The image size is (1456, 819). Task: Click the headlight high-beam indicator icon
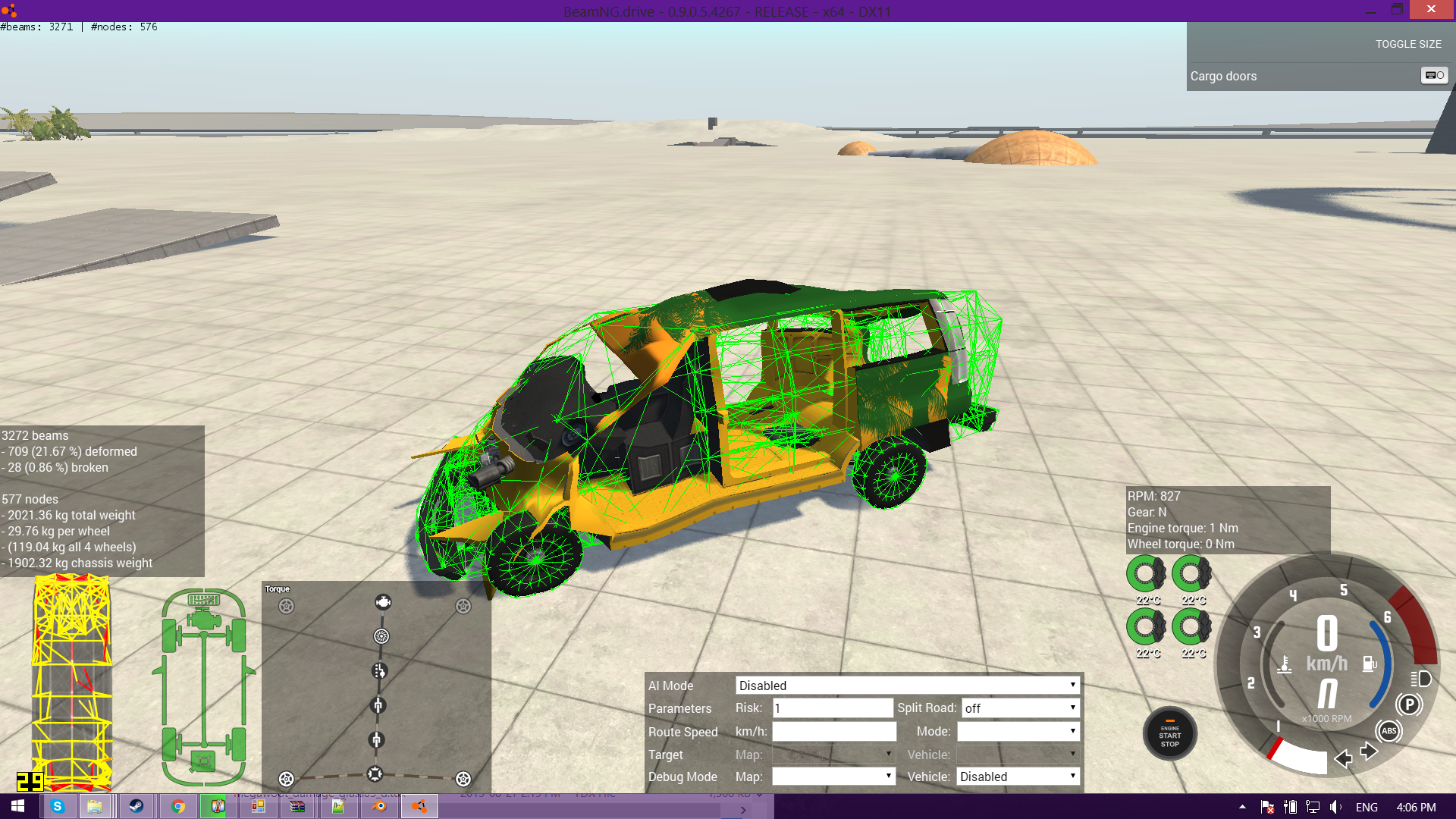click(x=1420, y=679)
